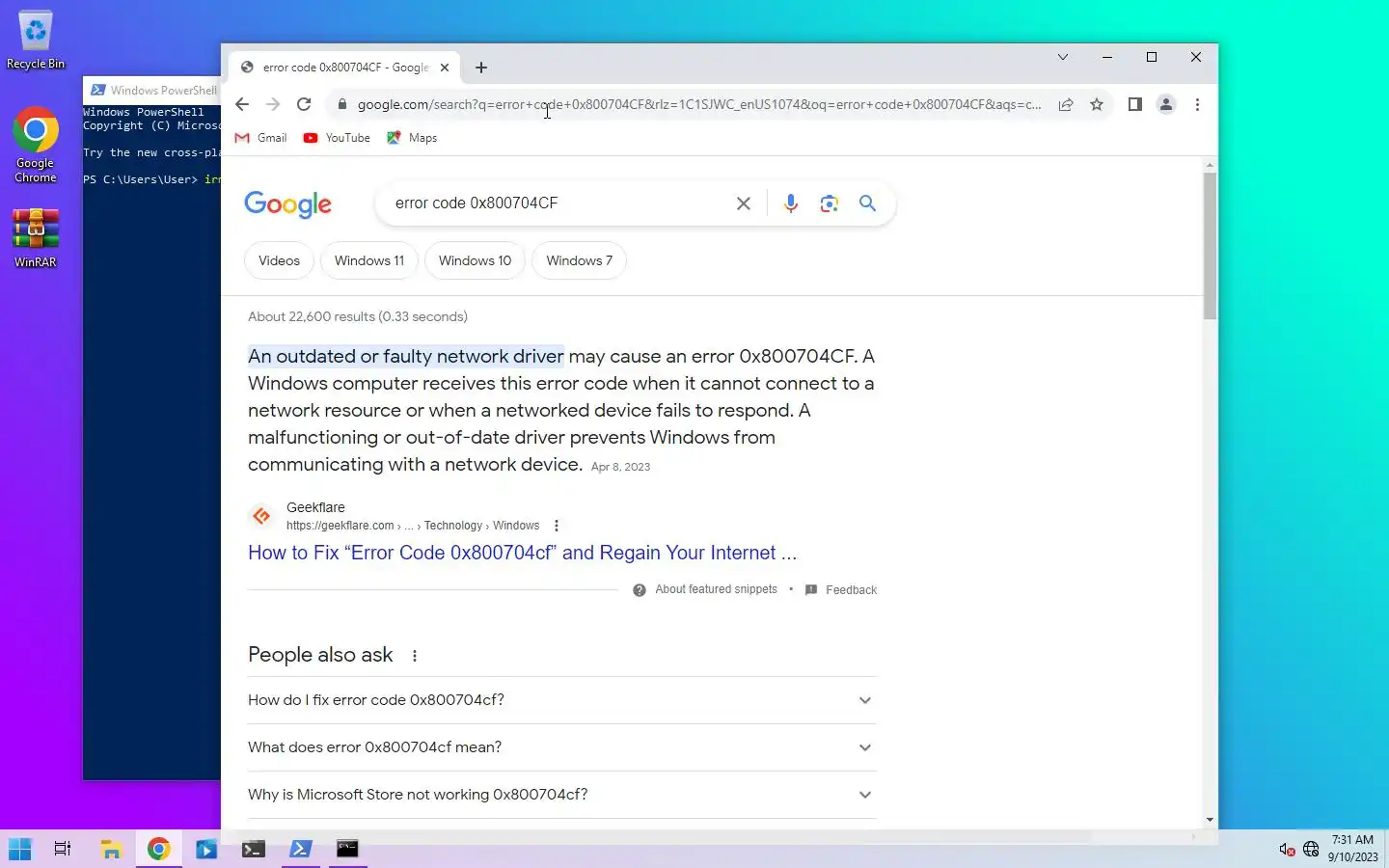This screenshot has width=1389, height=868.
Task: Close the 'error code 0x800704CF' tab
Action: (x=445, y=68)
